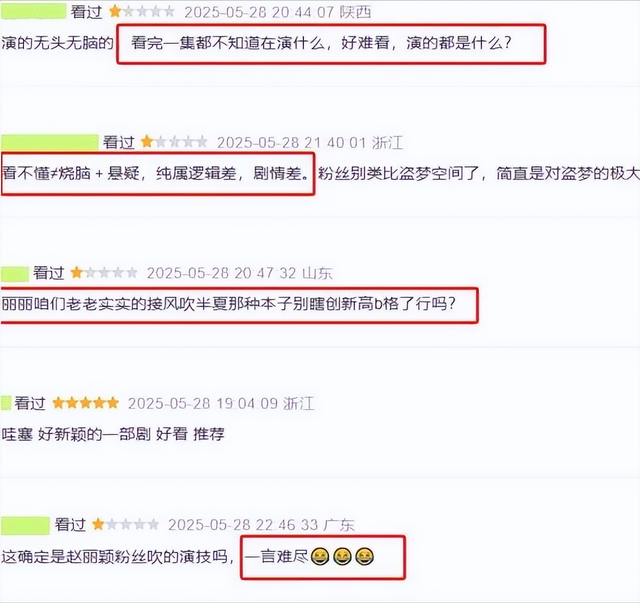This screenshot has width=640, height=603.
Task: Open the blurred username of the 山东 reviewer
Action: (15, 274)
